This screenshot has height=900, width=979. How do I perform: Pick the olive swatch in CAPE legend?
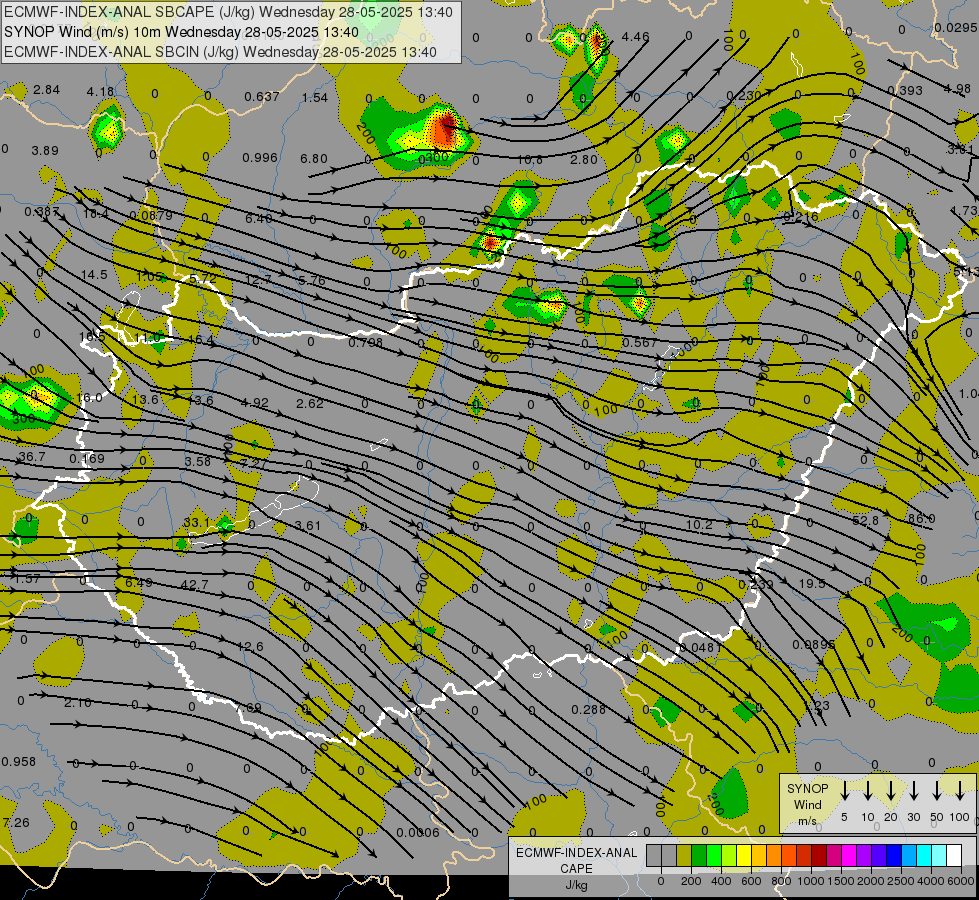point(684,855)
